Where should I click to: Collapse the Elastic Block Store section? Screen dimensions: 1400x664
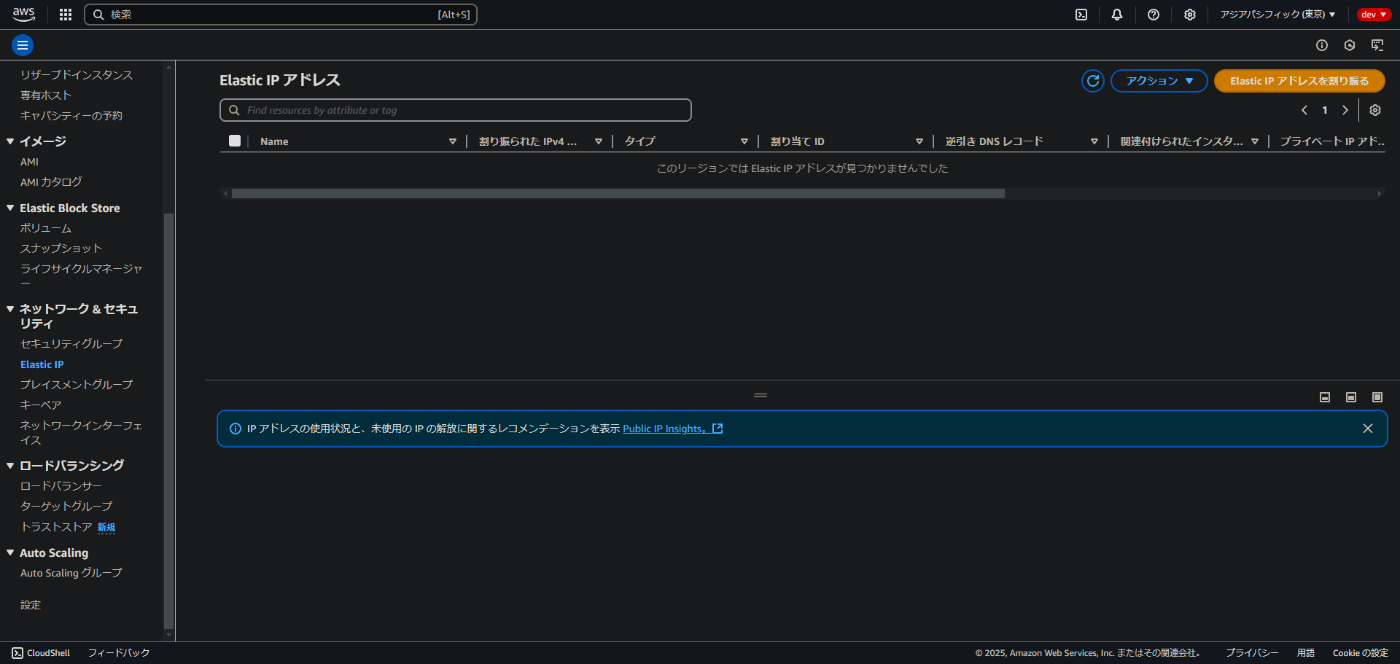10,208
